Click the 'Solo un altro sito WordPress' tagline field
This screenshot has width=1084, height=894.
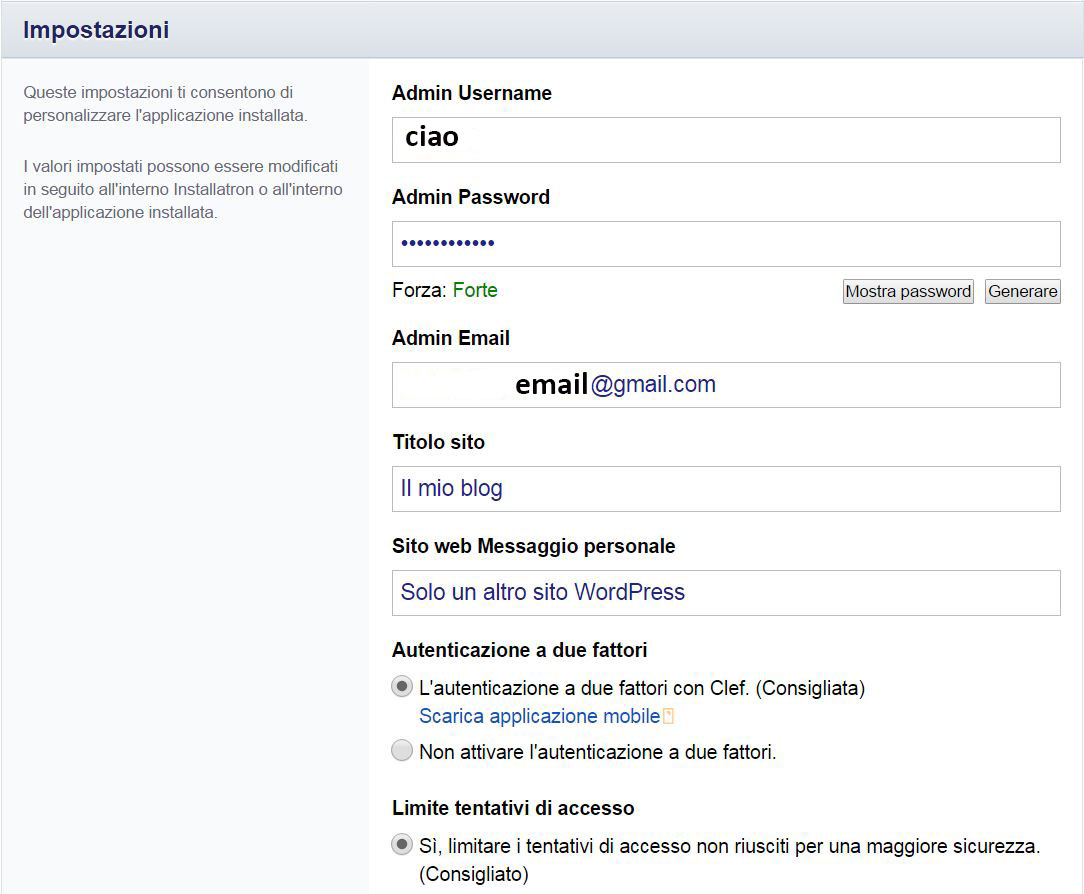[x=725, y=593]
